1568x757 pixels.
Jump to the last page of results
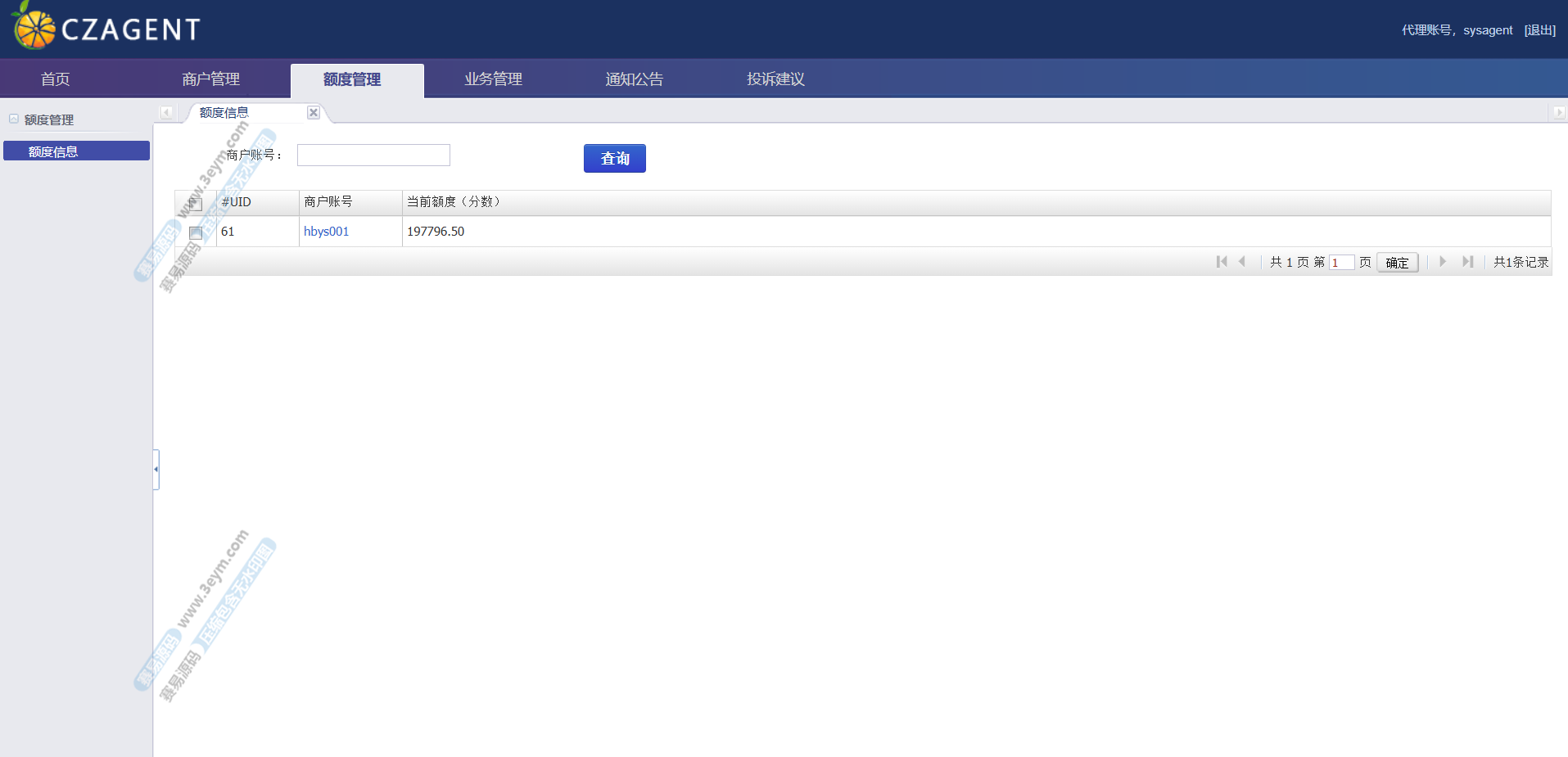pos(1467,262)
